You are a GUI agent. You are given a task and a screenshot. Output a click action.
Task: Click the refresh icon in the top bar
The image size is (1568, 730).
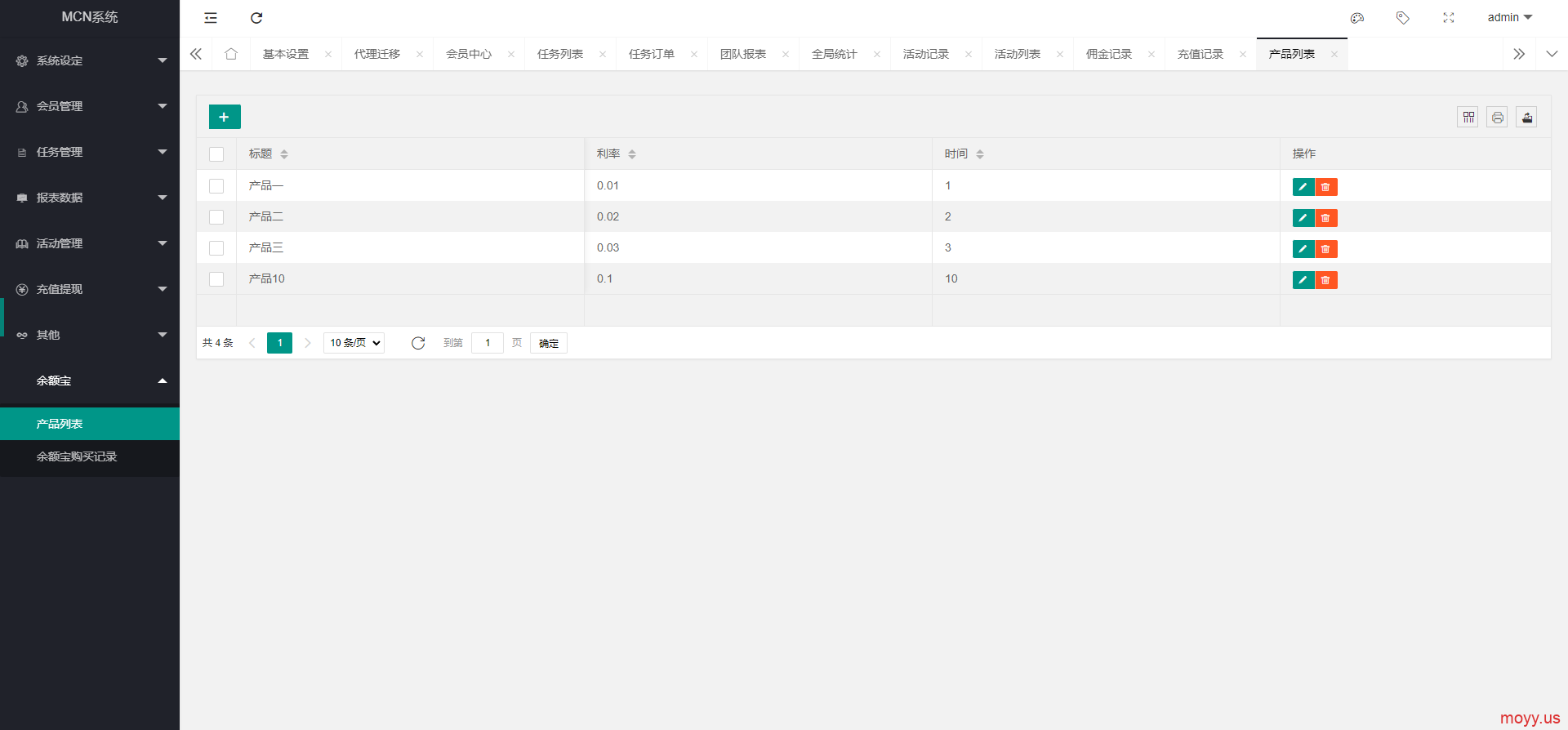[256, 17]
